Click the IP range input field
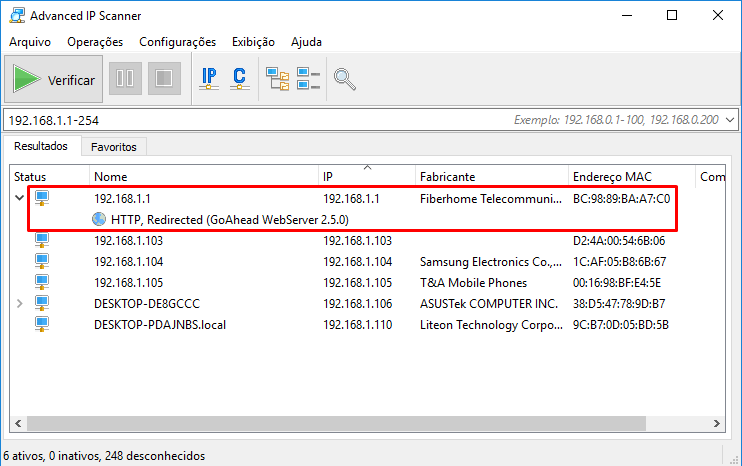The image size is (742, 466). 256,120
